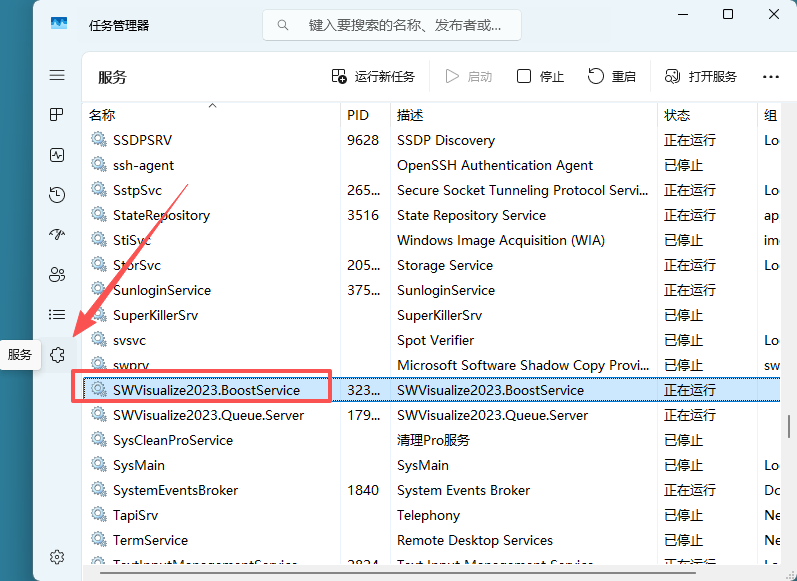Open App history page in sidebar
The height and width of the screenshot is (581, 797).
(x=57, y=195)
